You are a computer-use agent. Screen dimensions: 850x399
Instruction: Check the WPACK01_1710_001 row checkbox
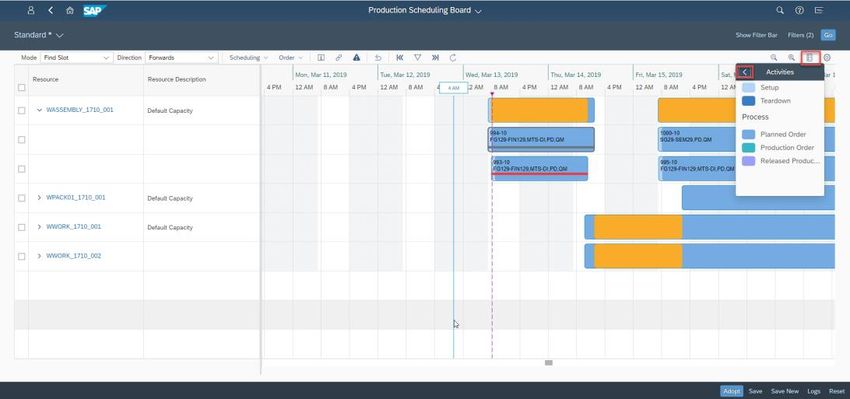pos(22,198)
